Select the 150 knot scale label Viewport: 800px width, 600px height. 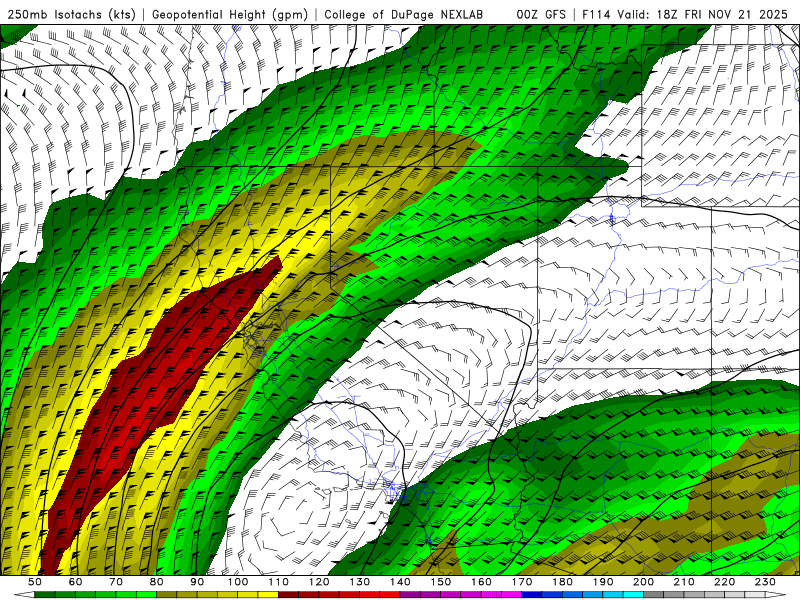point(441,582)
